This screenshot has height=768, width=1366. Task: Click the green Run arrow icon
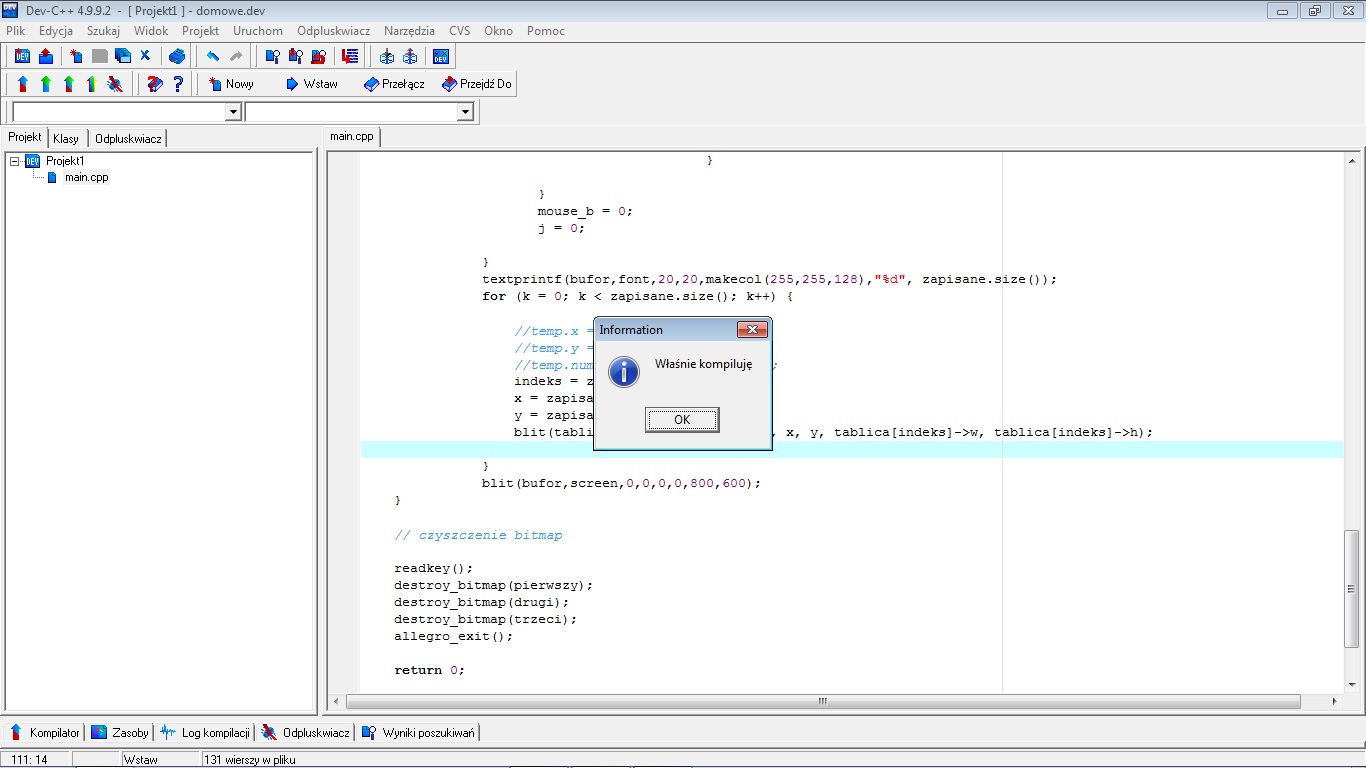tap(45, 84)
